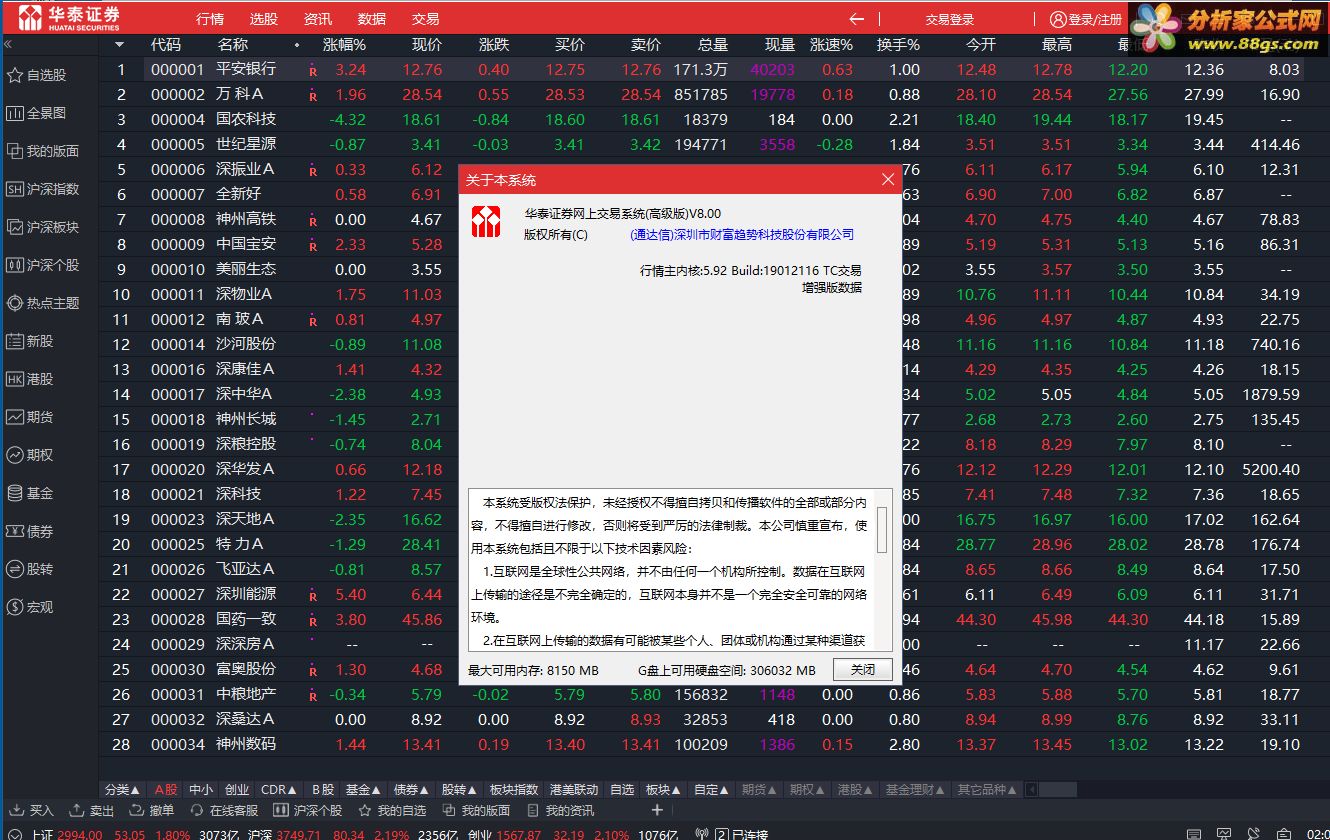Select stock row 平安银行
Screen dimensions: 1330x840
pyautogui.click(x=704, y=70)
